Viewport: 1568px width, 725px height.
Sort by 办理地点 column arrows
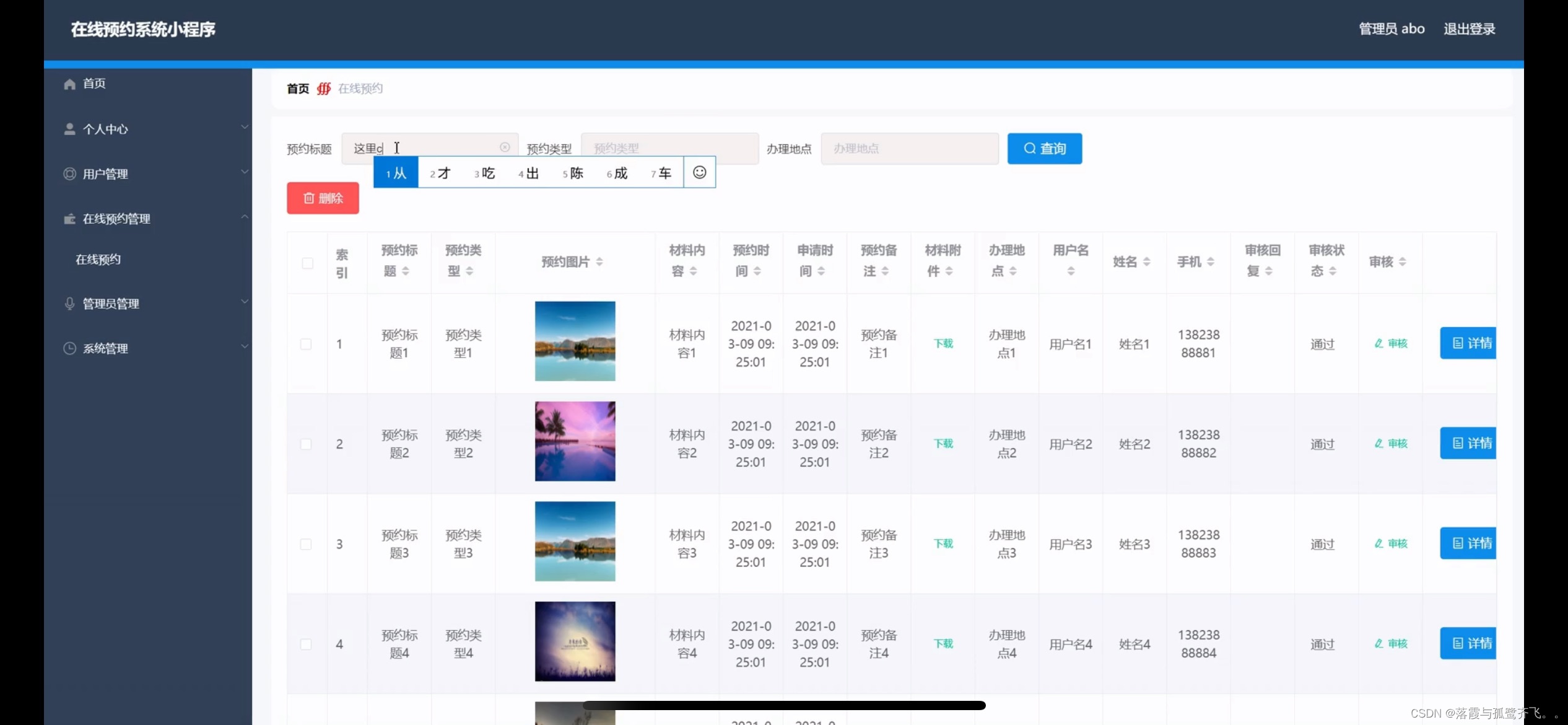point(1013,271)
